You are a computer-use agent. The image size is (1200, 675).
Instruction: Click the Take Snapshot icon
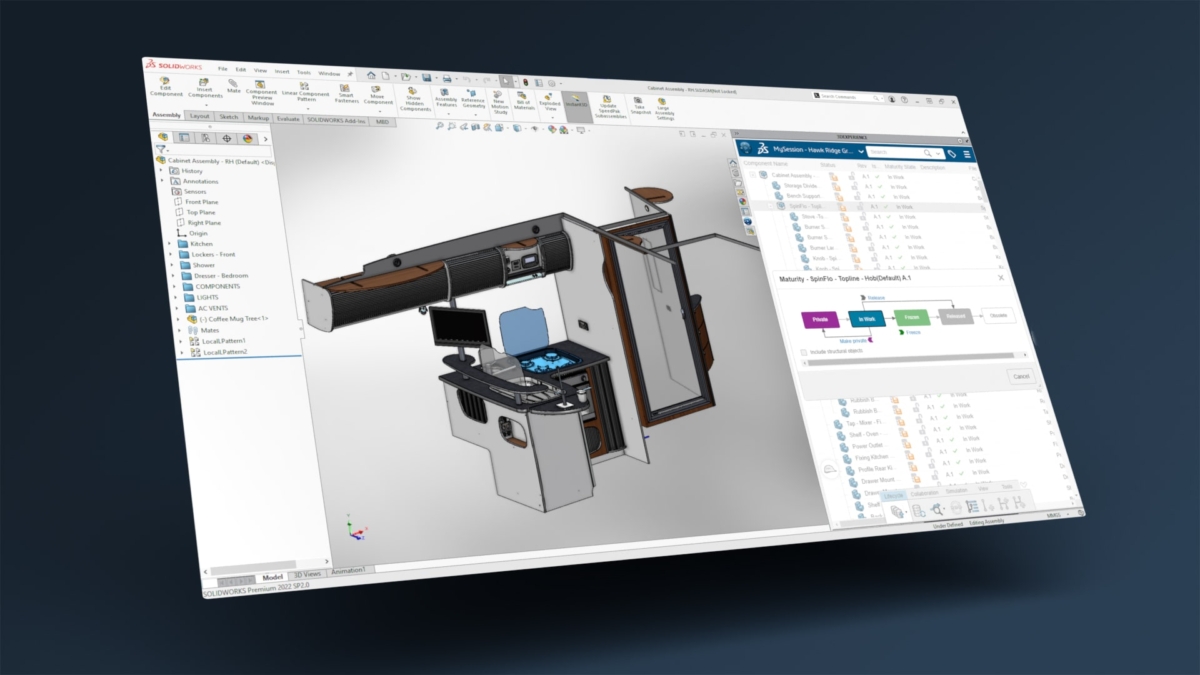pyautogui.click(x=638, y=100)
